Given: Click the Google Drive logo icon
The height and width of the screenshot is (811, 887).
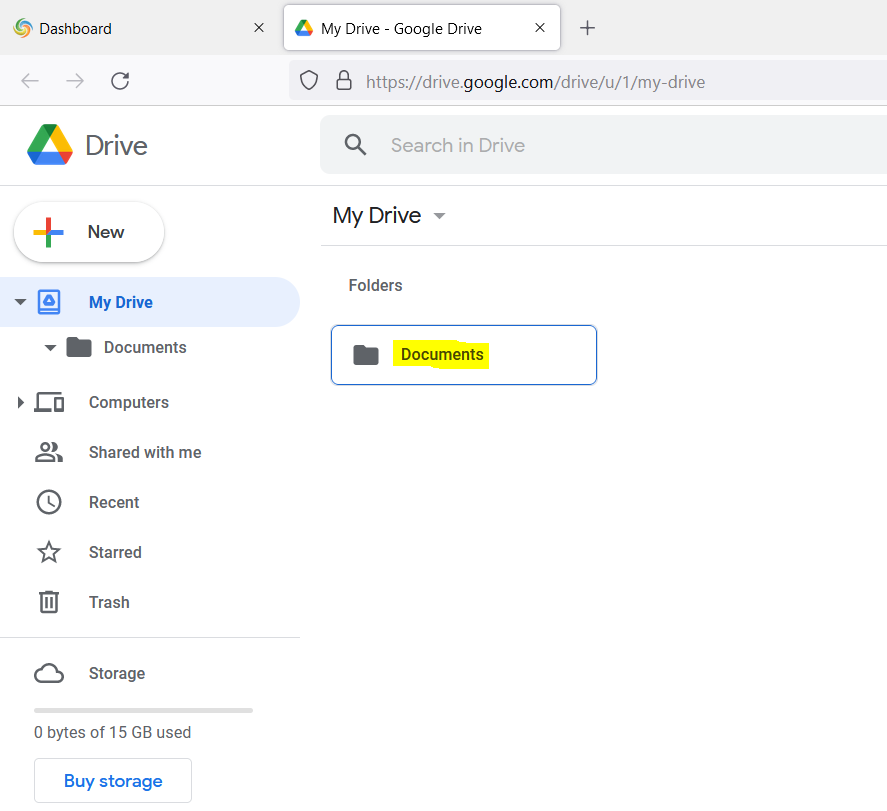Looking at the screenshot, I should [x=50, y=145].
